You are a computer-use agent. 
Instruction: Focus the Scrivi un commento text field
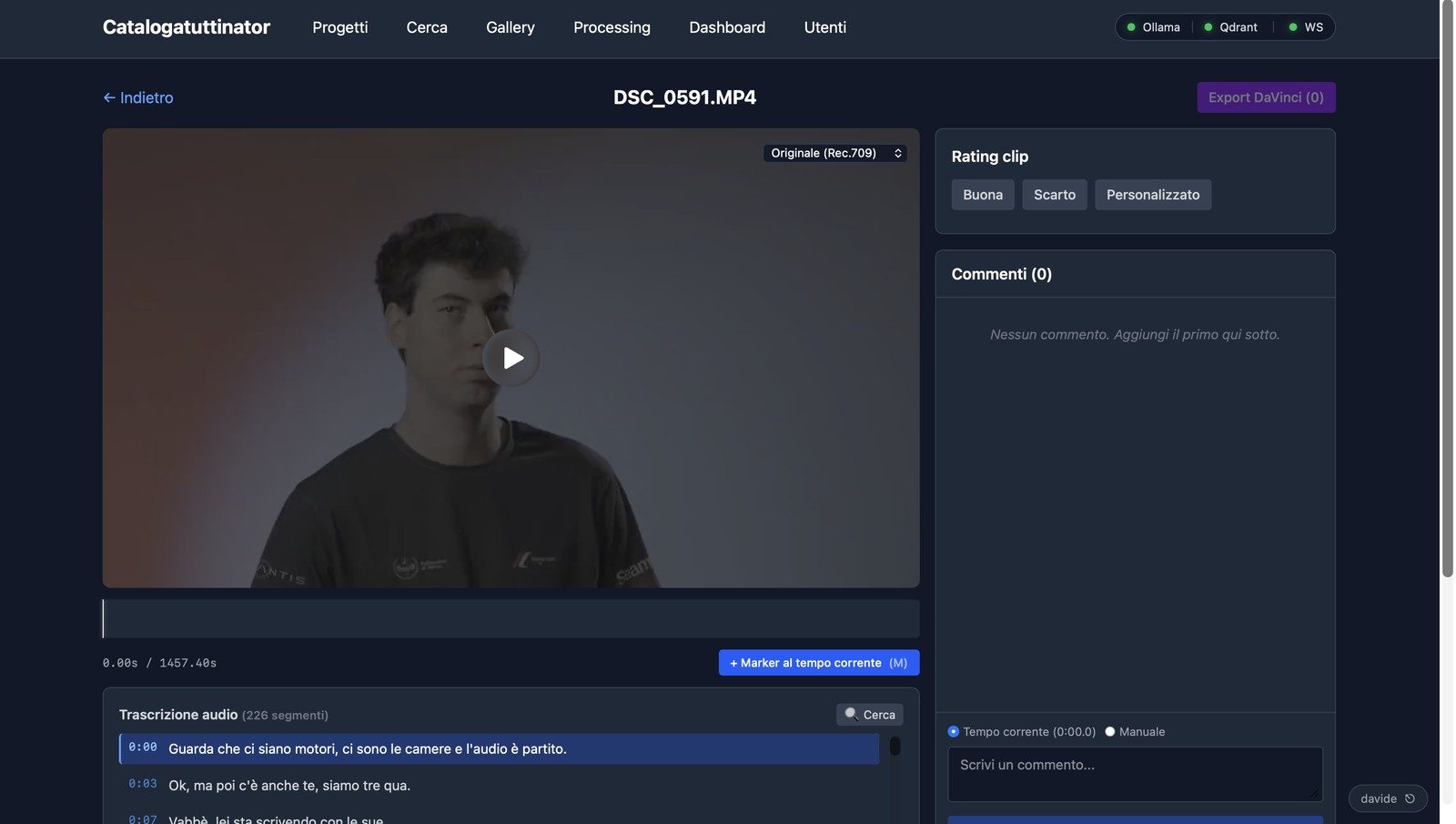click(x=1136, y=774)
